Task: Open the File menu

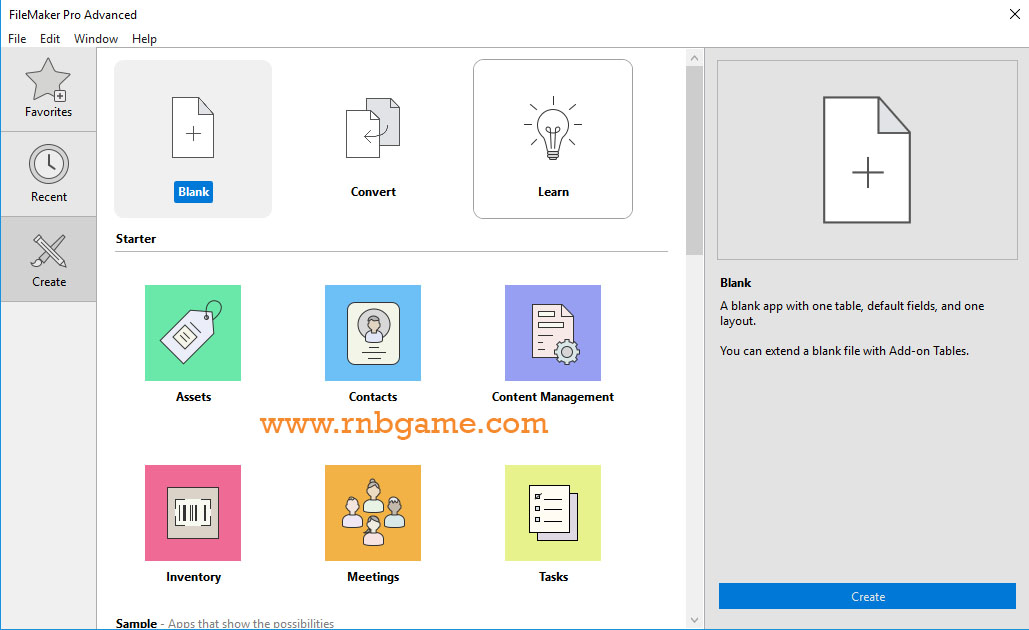Action: tap(17, 39)
